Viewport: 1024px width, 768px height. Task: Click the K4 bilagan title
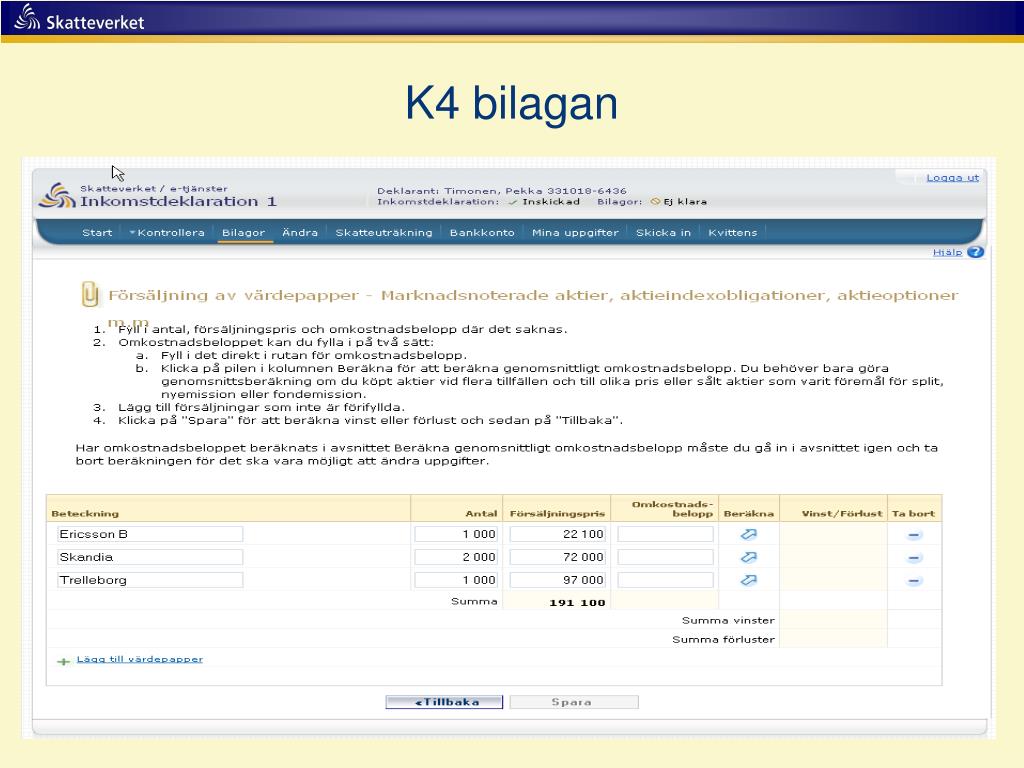[x=511, y=103]
